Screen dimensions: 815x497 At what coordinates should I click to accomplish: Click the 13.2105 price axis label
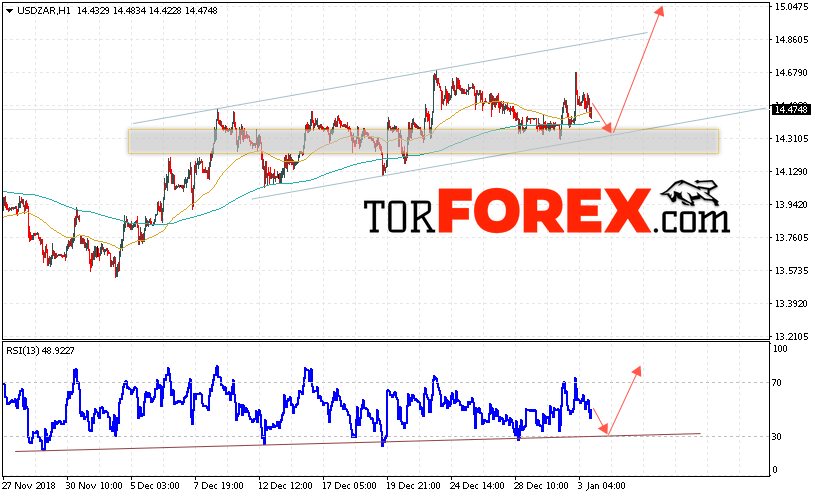pos(792,336)
